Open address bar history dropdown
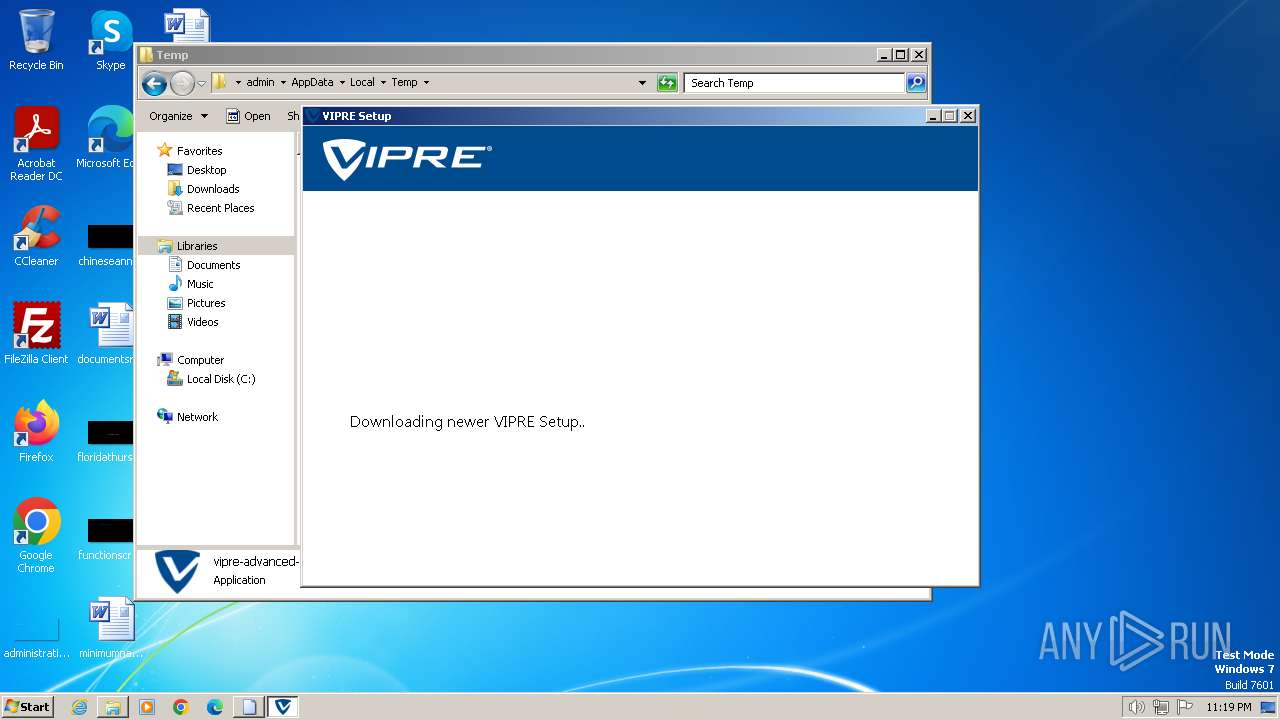The image size is (1280, 720). (x=642, y=83)
